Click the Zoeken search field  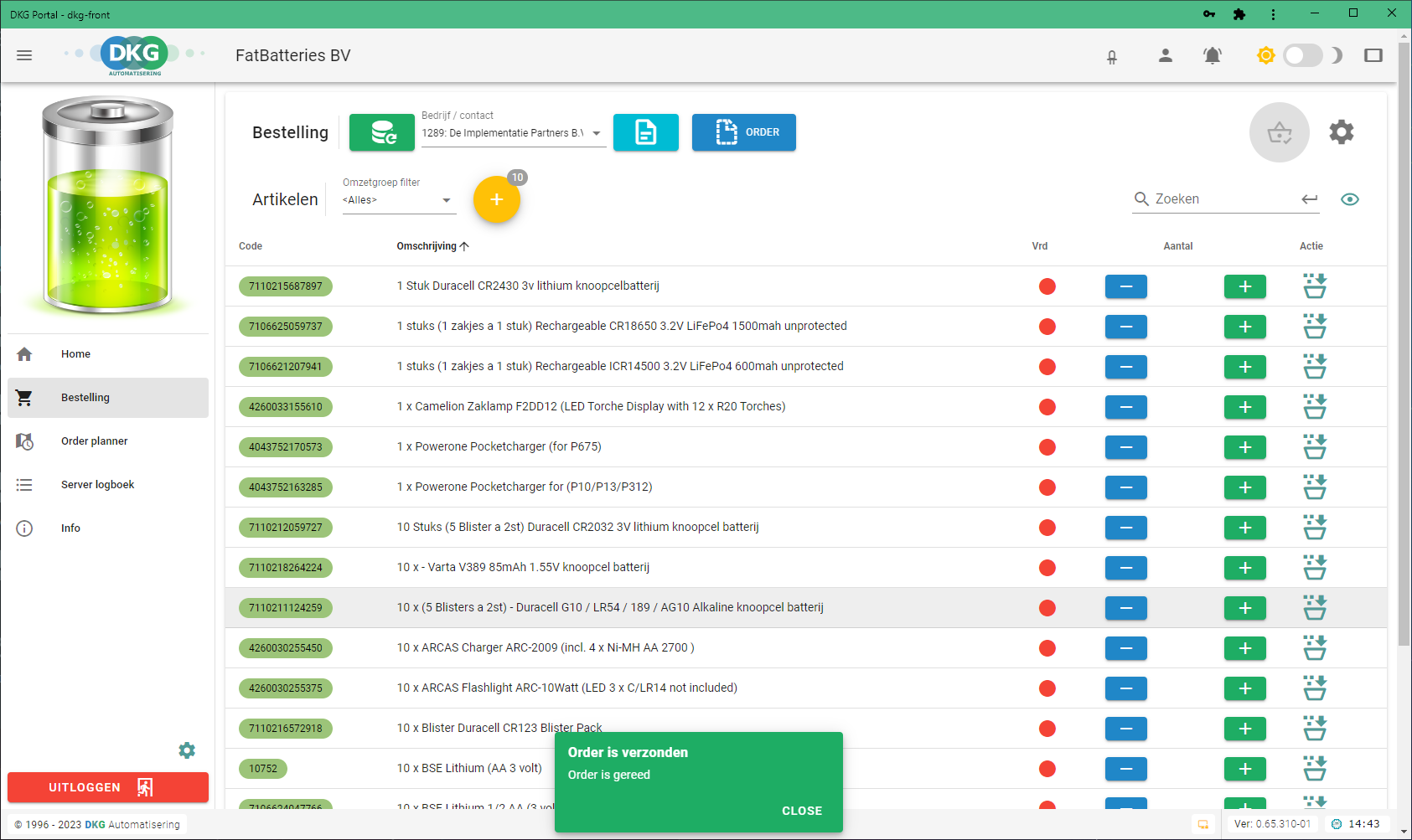click(1226, 198)
